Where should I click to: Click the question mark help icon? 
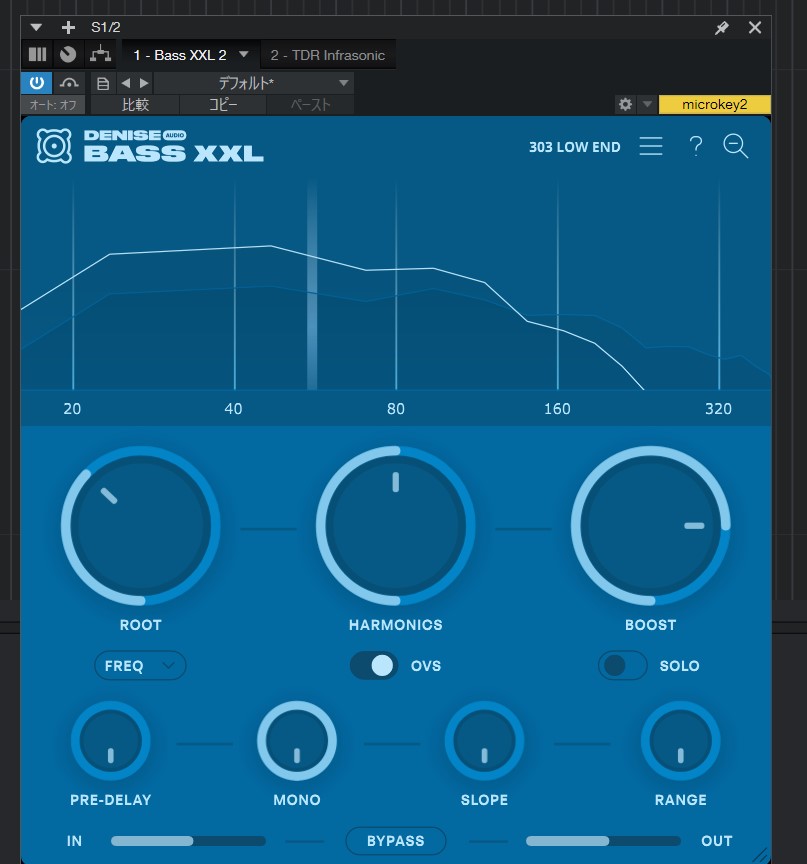click(x=696, y=147)
